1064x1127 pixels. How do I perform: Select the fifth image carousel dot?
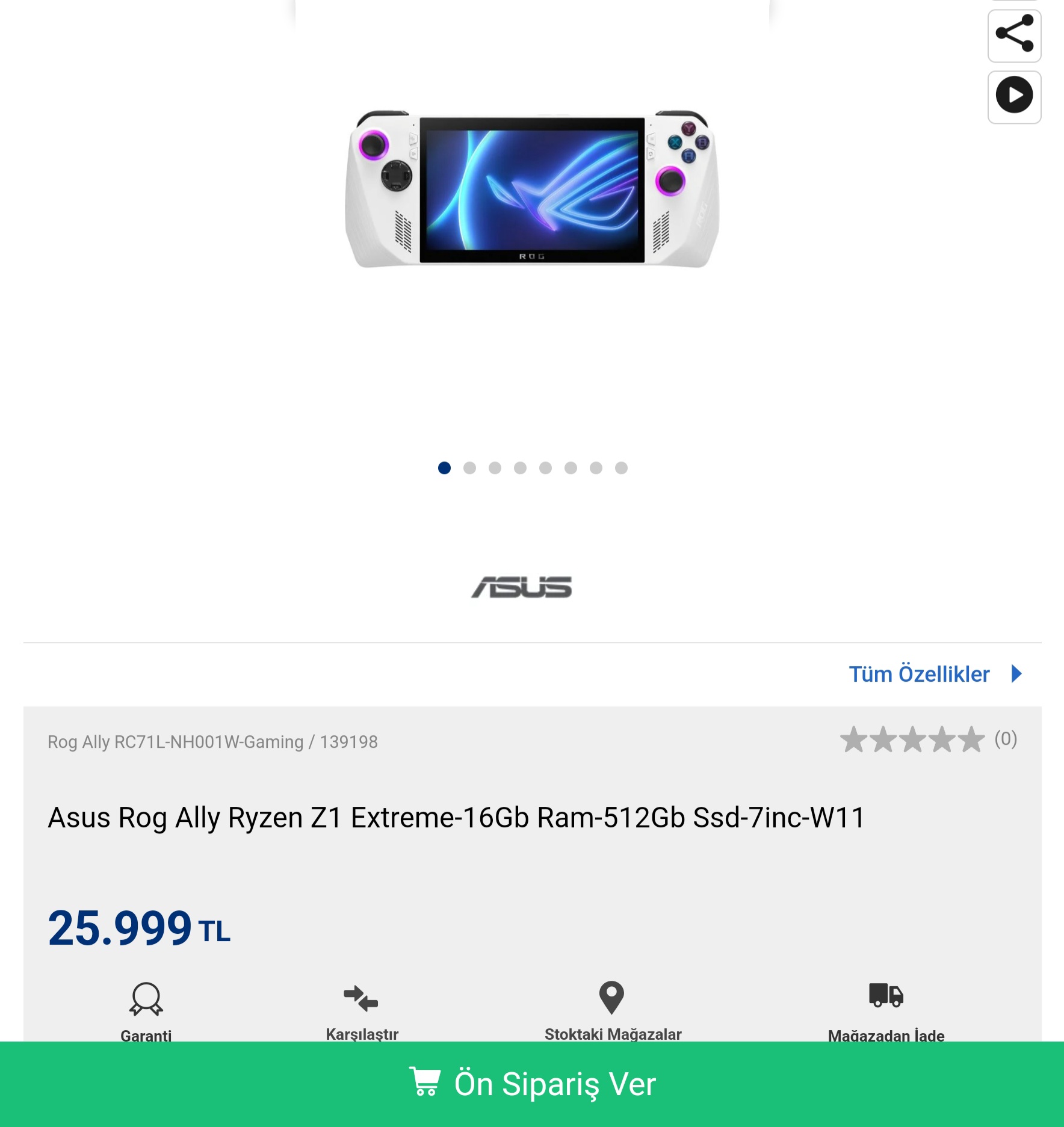tap(546, 468)
